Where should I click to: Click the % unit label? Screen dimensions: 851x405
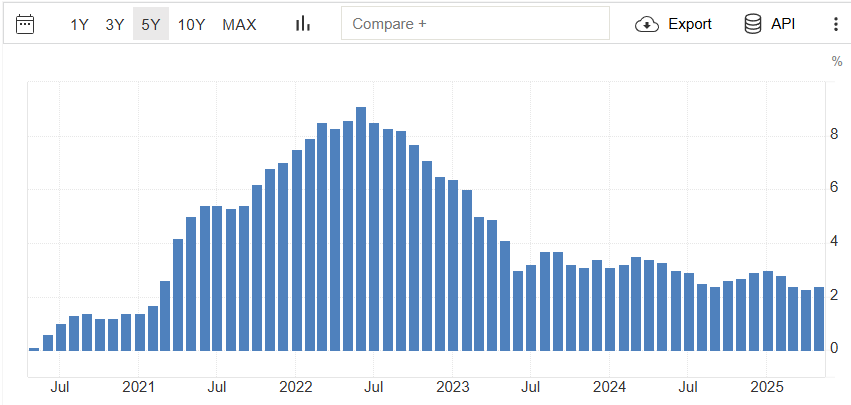[x=837, y=62]
